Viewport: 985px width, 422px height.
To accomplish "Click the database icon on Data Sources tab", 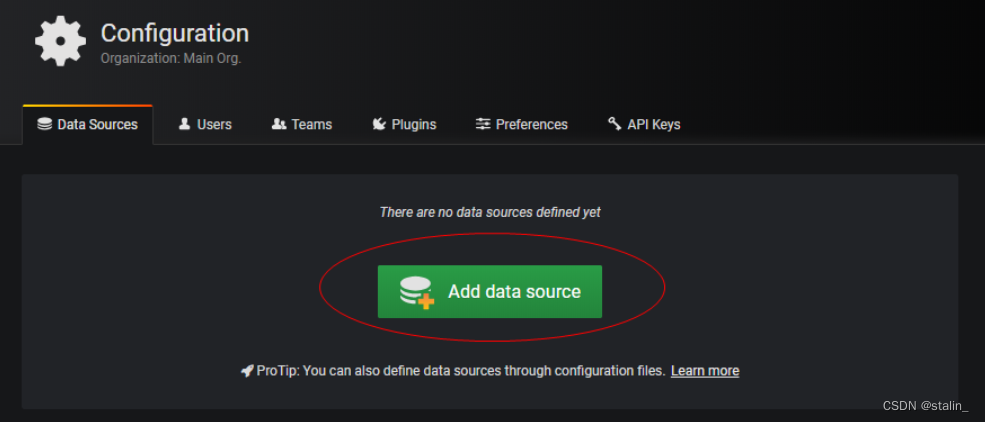I will click(x=44, y=124).
